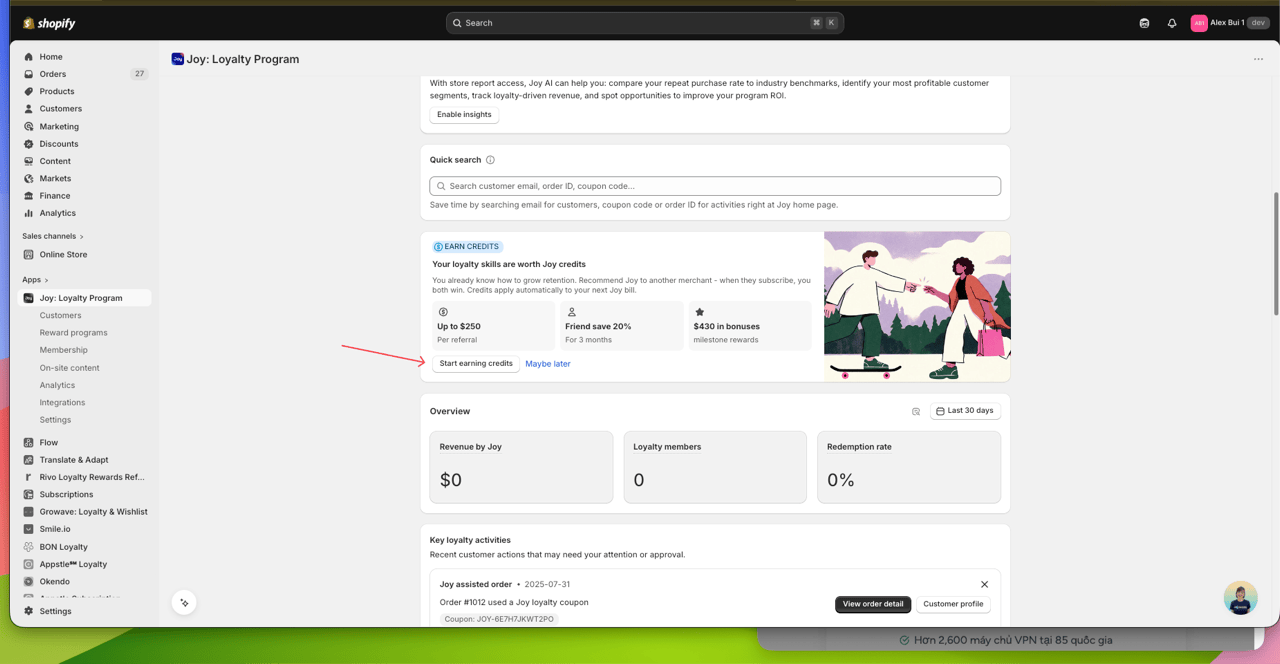The image size is (1280, 664).
Task: Open the Alex Bui 1 account menu
Action: (x=1230, y=23)
